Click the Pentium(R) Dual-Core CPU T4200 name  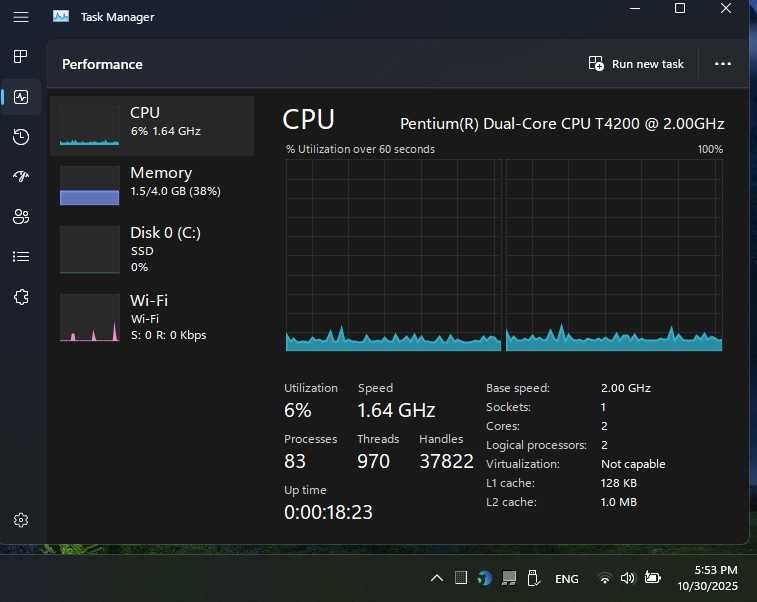tap(562, 124)
